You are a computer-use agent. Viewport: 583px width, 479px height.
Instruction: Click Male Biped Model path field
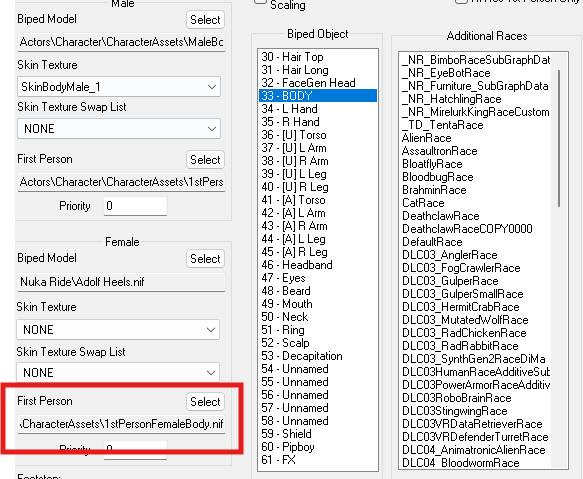point(121,42)
